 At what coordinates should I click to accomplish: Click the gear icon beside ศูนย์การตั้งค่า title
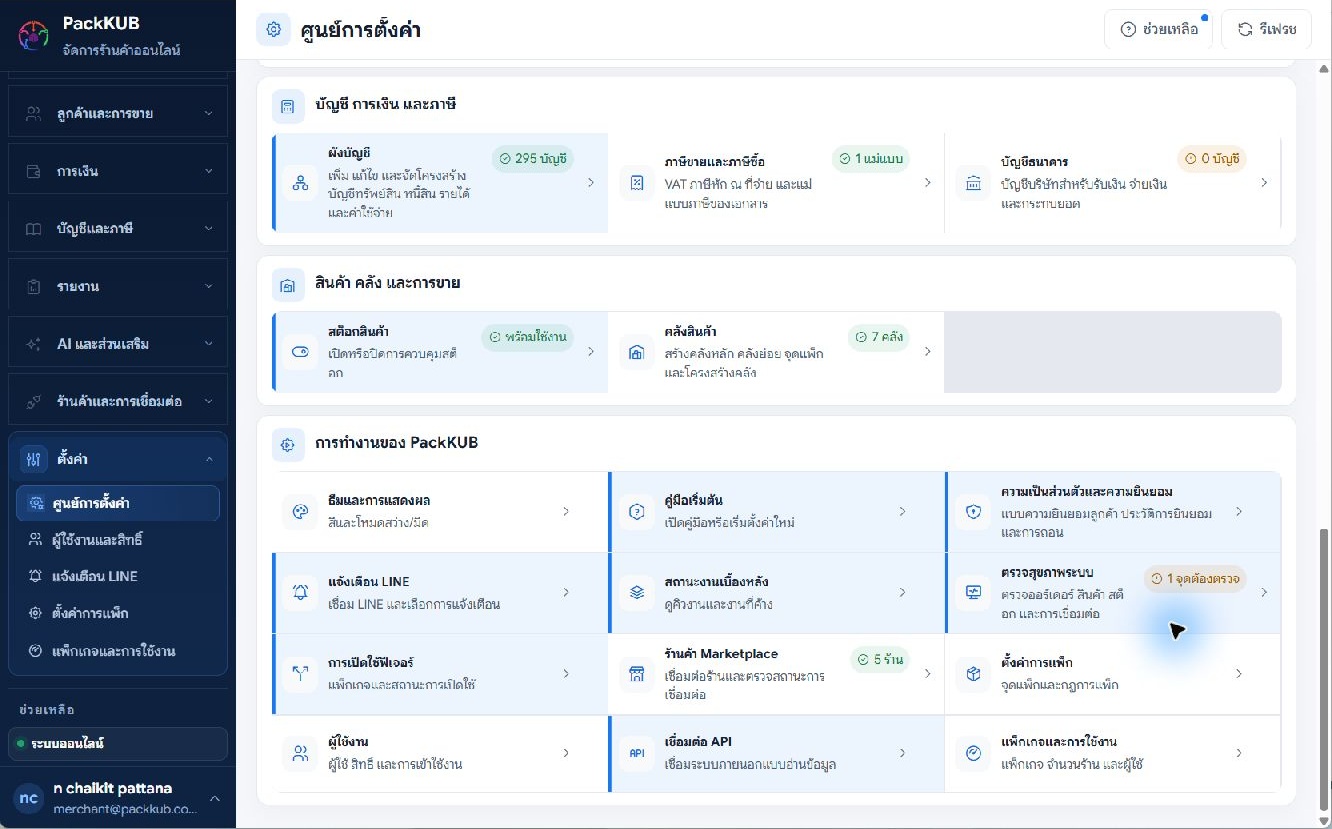point(273,30)
